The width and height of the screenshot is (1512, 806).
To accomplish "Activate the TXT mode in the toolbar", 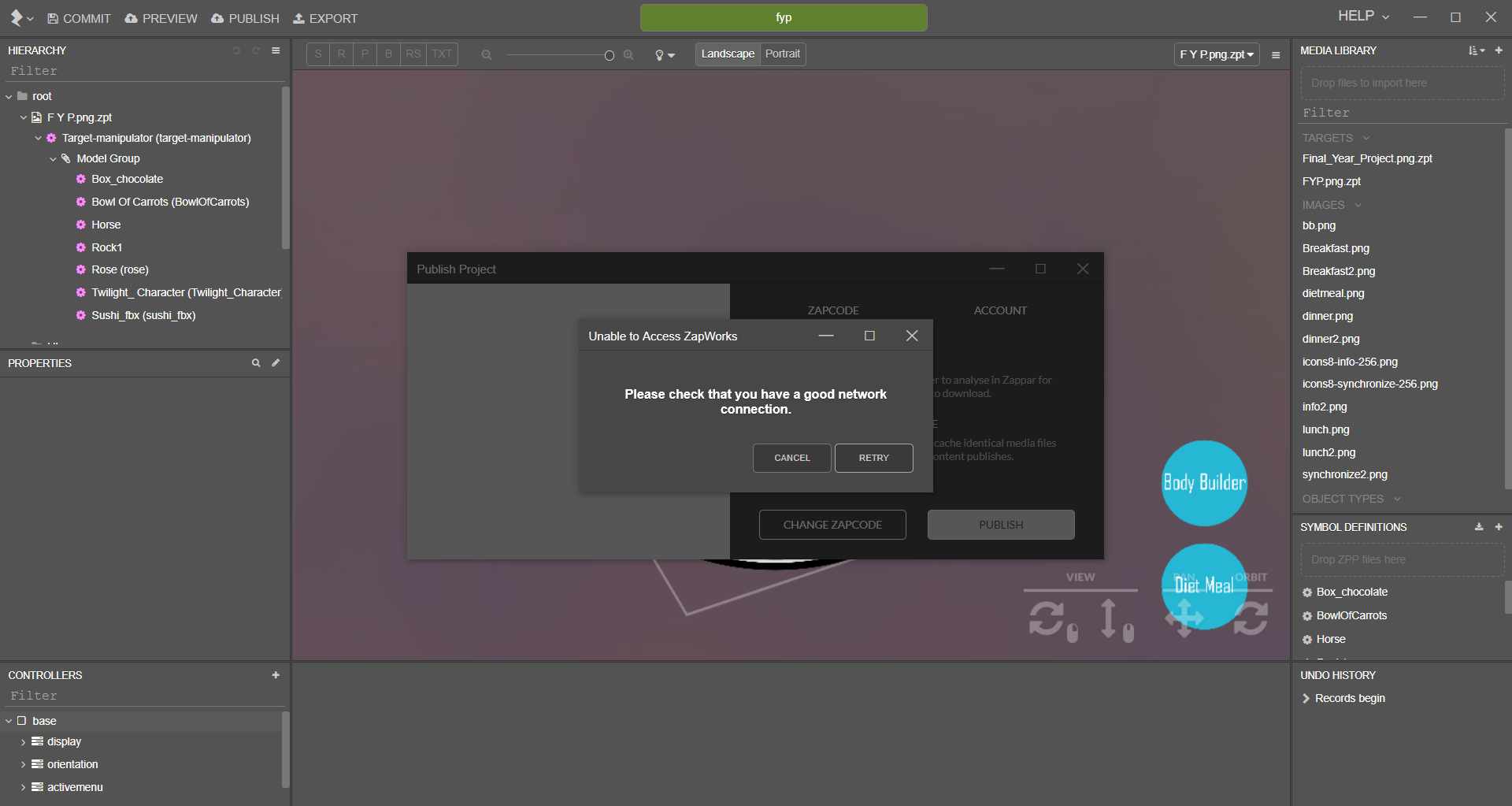I will click(442, 54).
